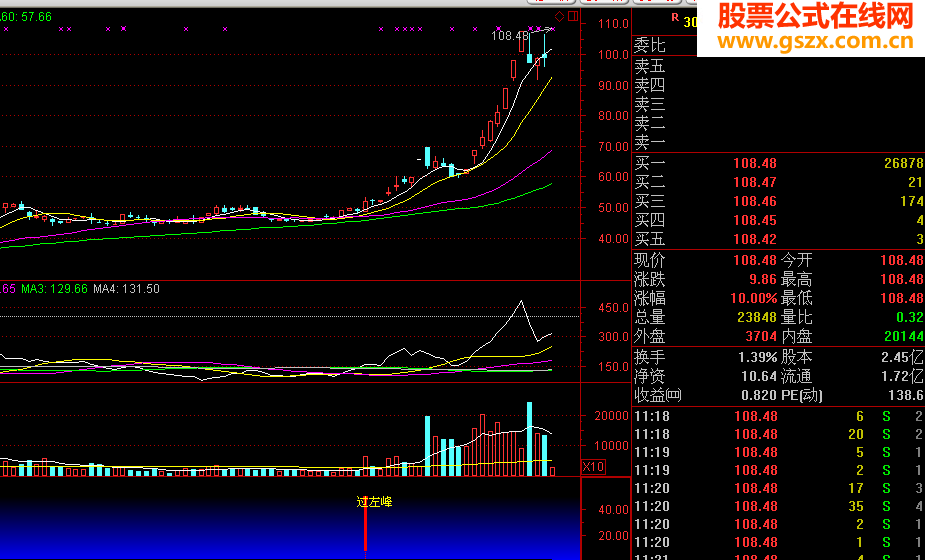Click the 净资 value 10.64
Image resolution: width=925 pixels, height=560 pixels.
click(759, 376)
